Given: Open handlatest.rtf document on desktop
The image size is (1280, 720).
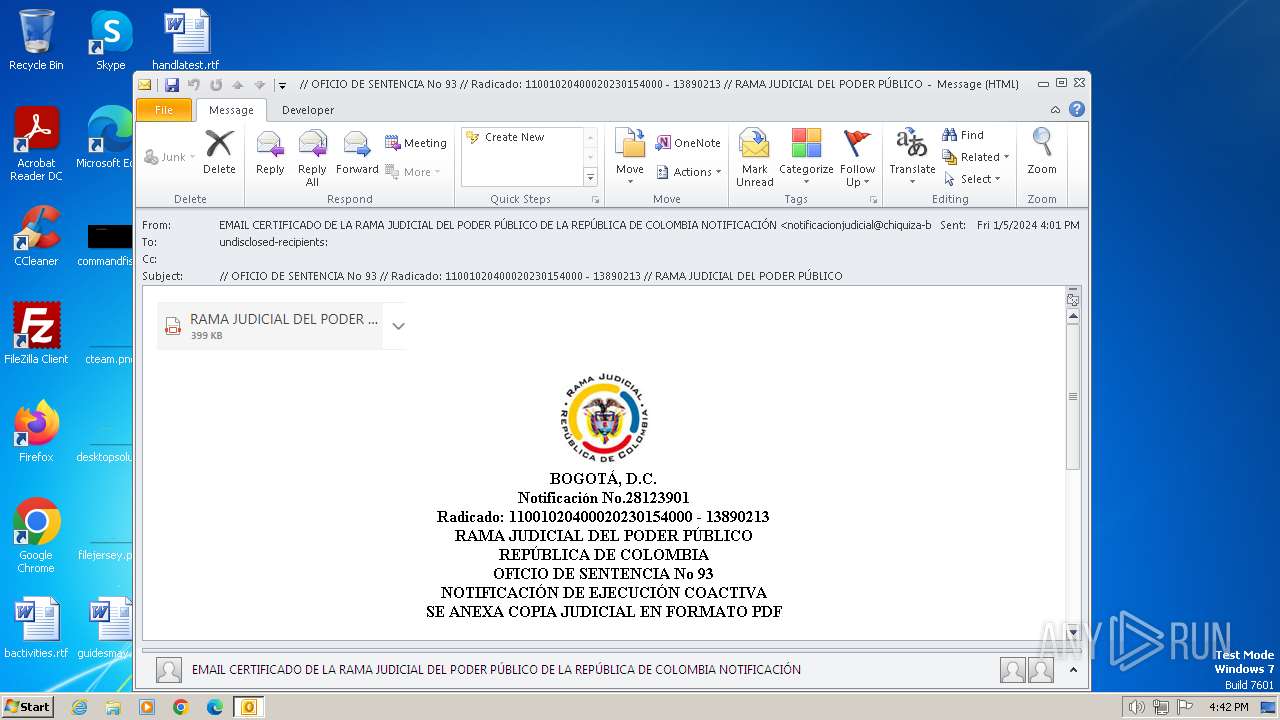Looking at the screenshot, I should coord(186,40).
